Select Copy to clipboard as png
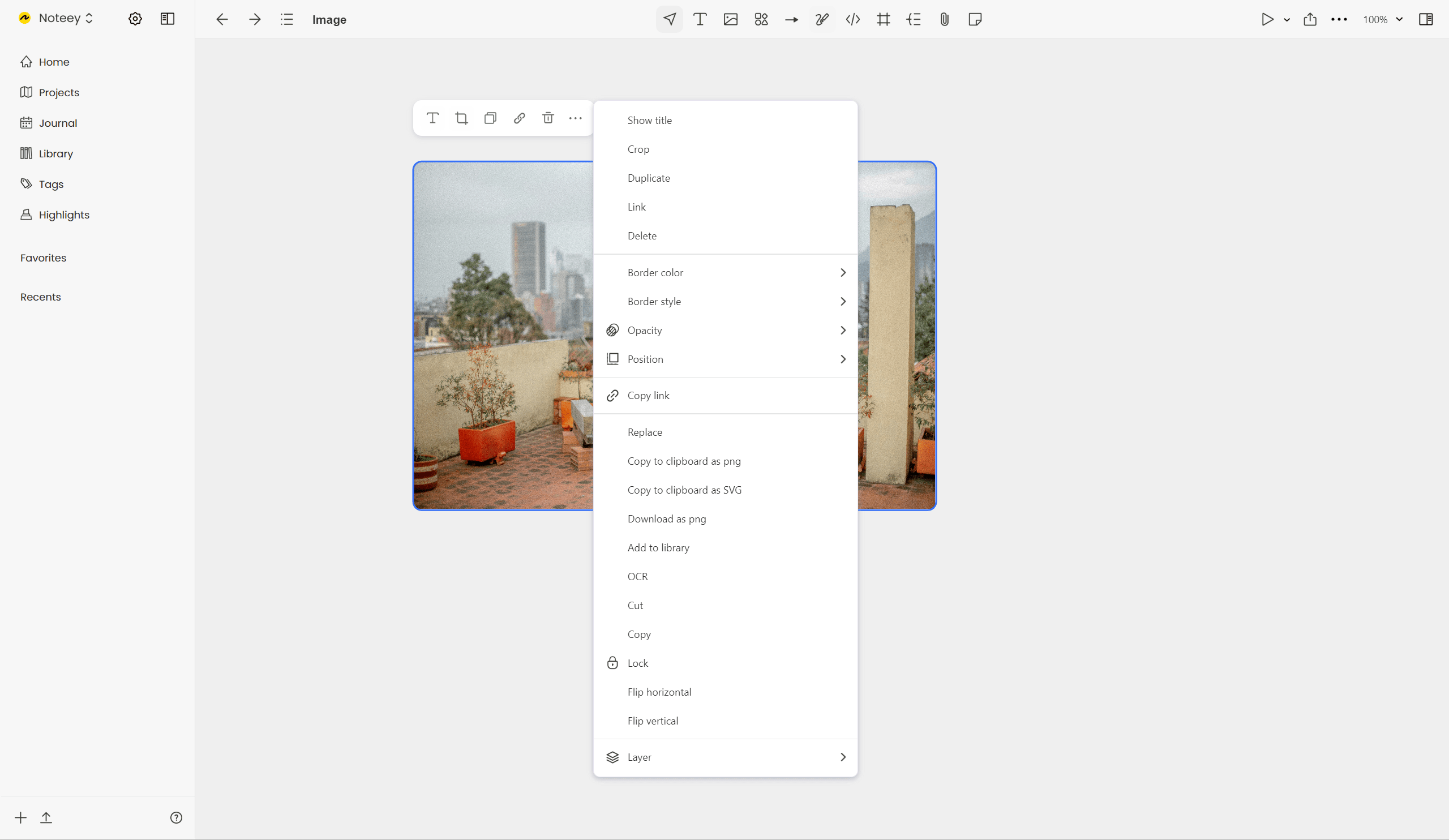 click(725, 461)
